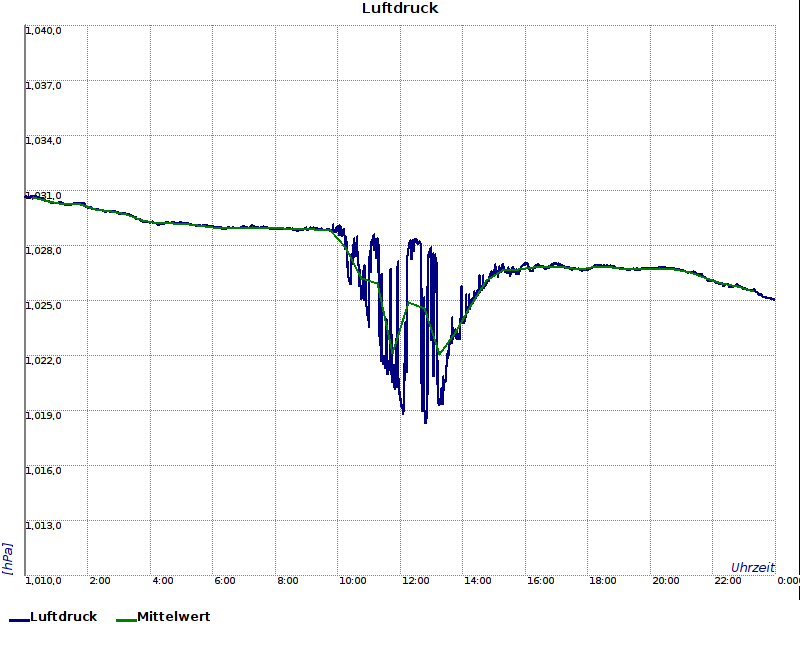Click the 1,013,0 y-axis value
Viewport: 800px width, 650px height.
pos(43,526)
